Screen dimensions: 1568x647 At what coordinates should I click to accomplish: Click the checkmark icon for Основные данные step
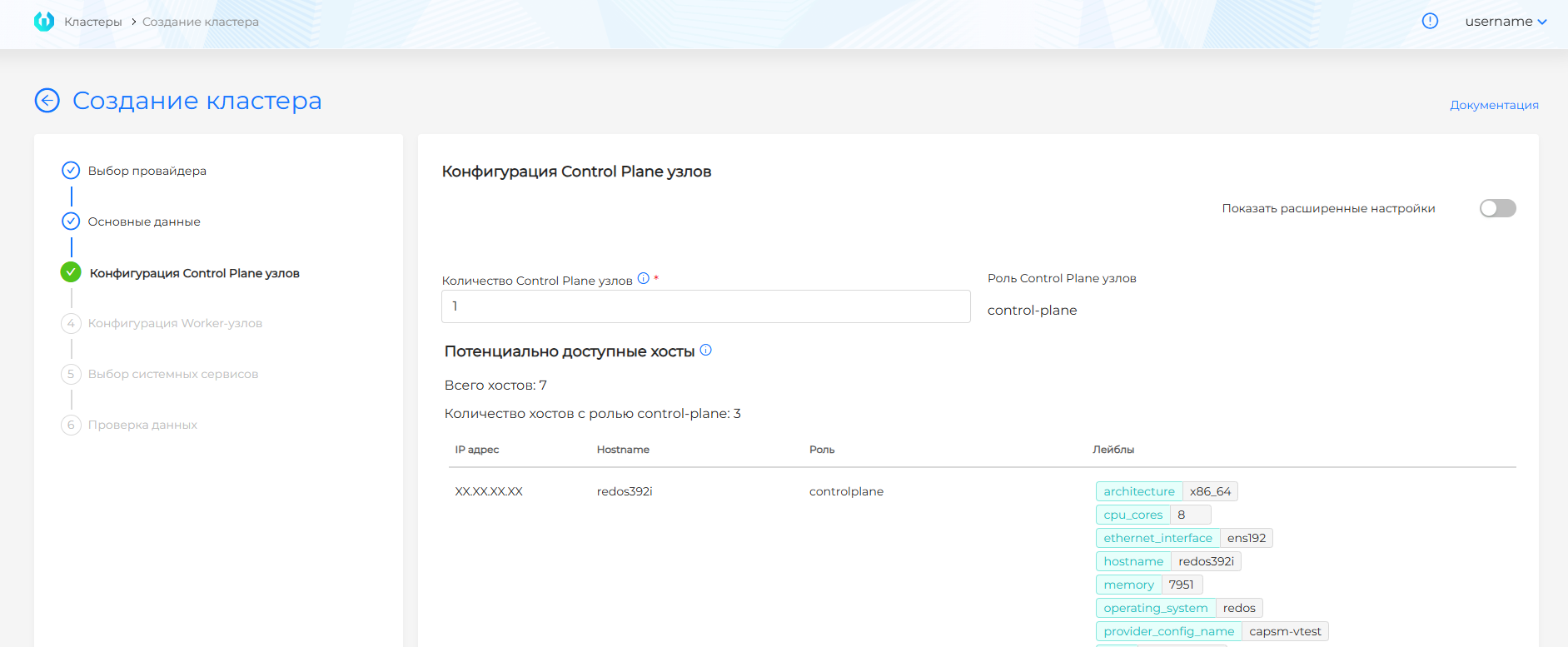click(71, 221)
